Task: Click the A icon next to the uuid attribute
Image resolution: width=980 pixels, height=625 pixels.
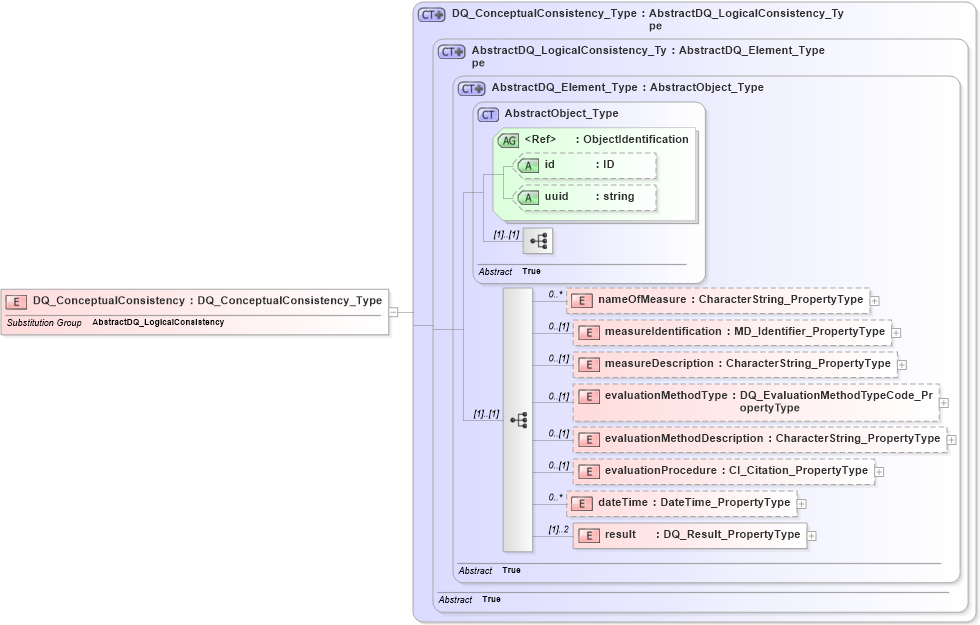Action: click(529, 197)
